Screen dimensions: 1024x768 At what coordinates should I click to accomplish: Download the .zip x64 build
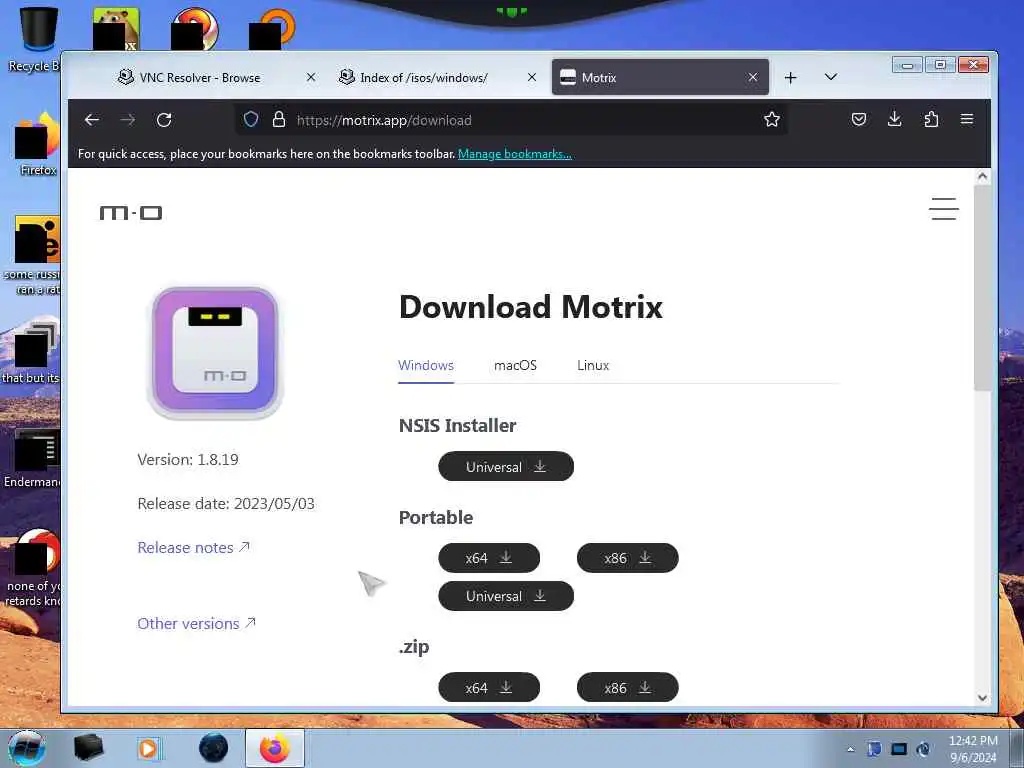pos(489,688)
